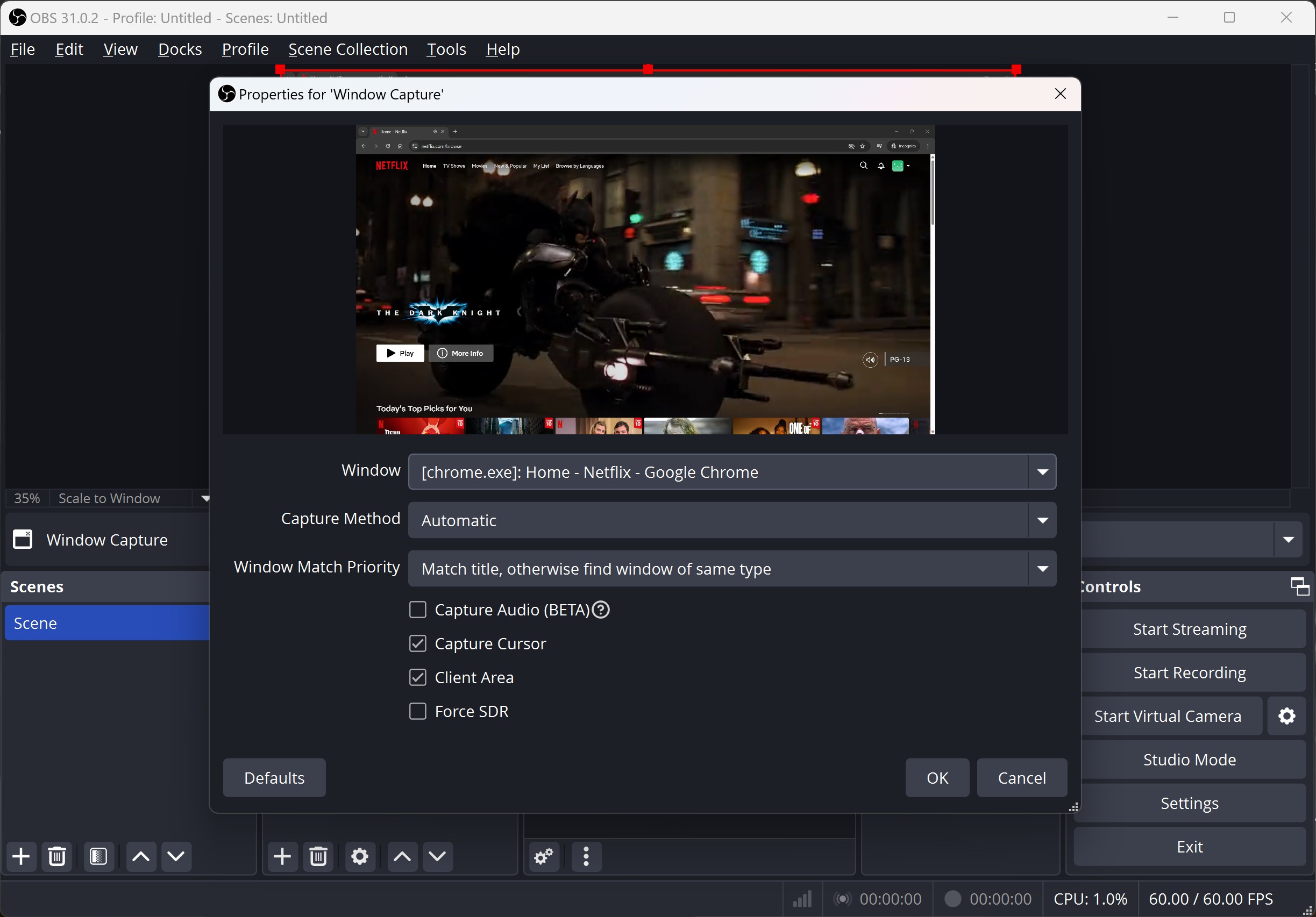1316x917 pixels.
Task: Click the 35% preview zoom value
Action: 27,498
